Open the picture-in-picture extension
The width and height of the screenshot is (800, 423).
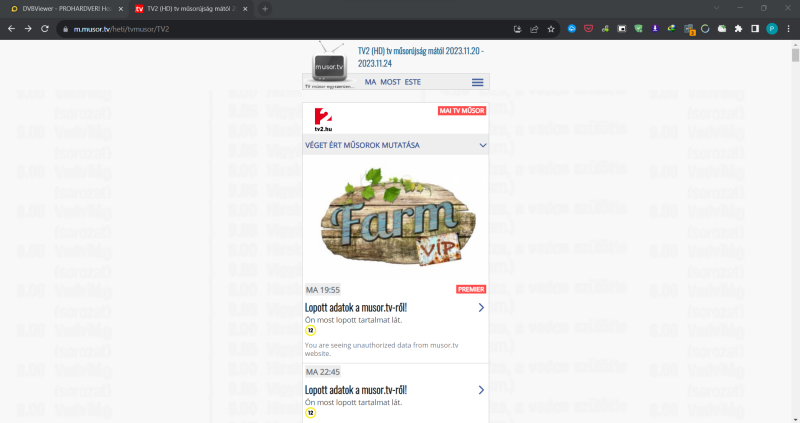tap(622, 29)
